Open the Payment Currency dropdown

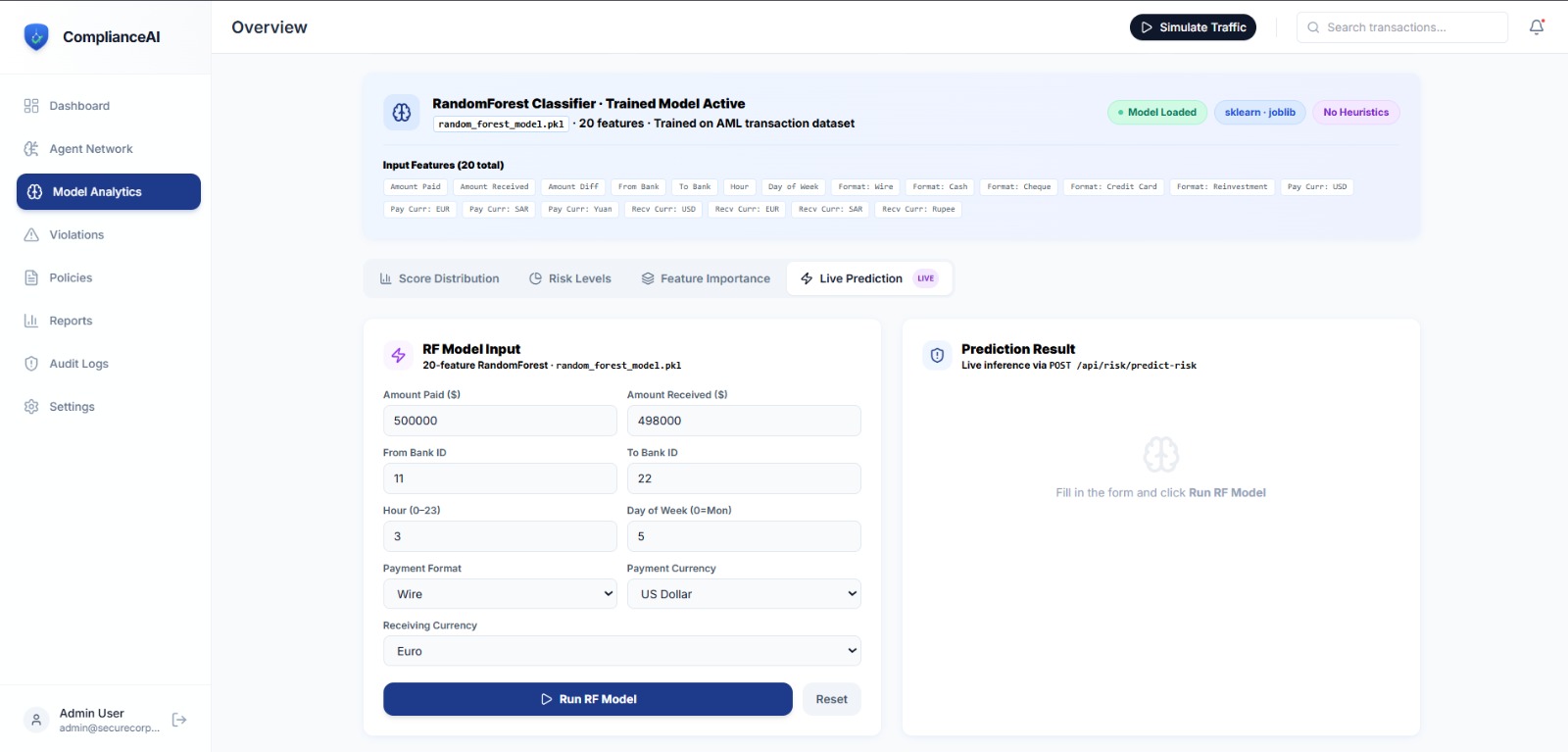(x=744, y=594)
